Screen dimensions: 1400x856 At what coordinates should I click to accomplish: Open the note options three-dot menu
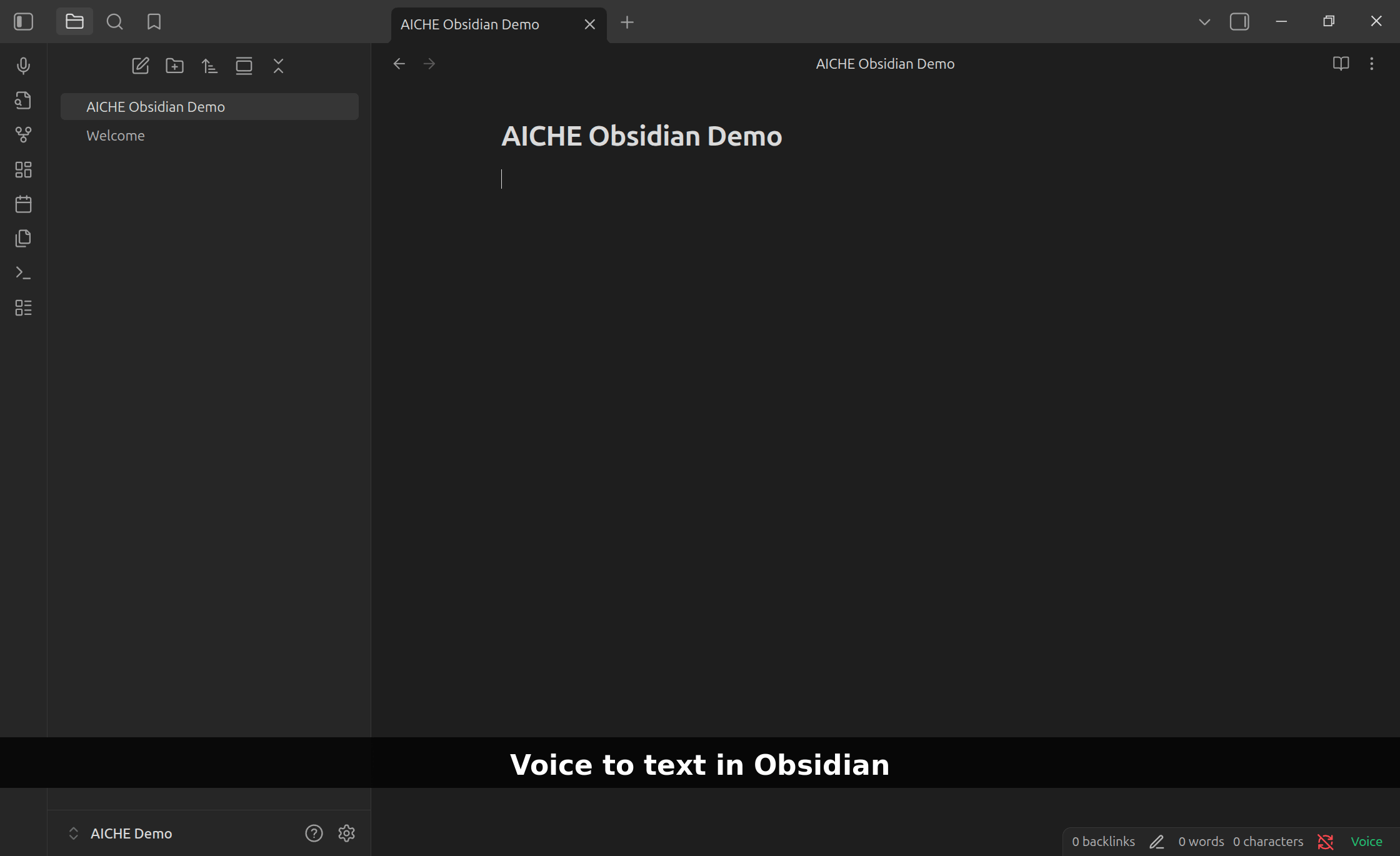click(x=1372, y=63)
